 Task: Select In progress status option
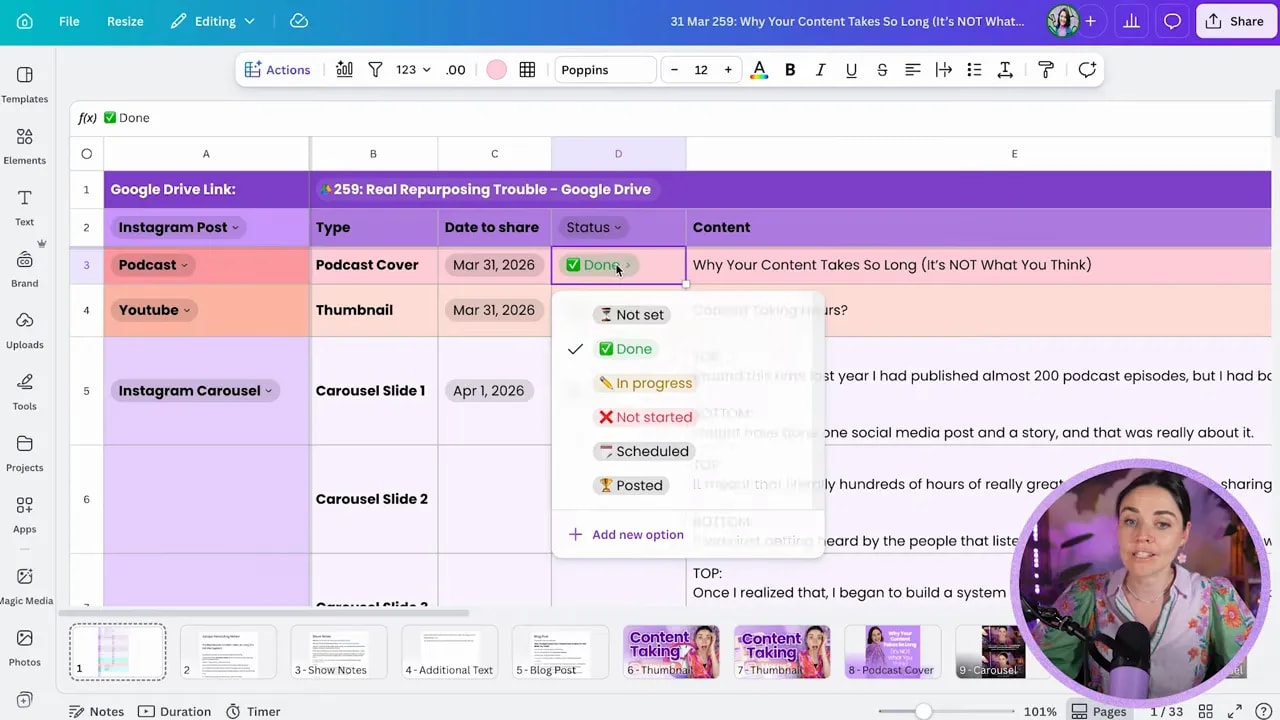[645, 383]
